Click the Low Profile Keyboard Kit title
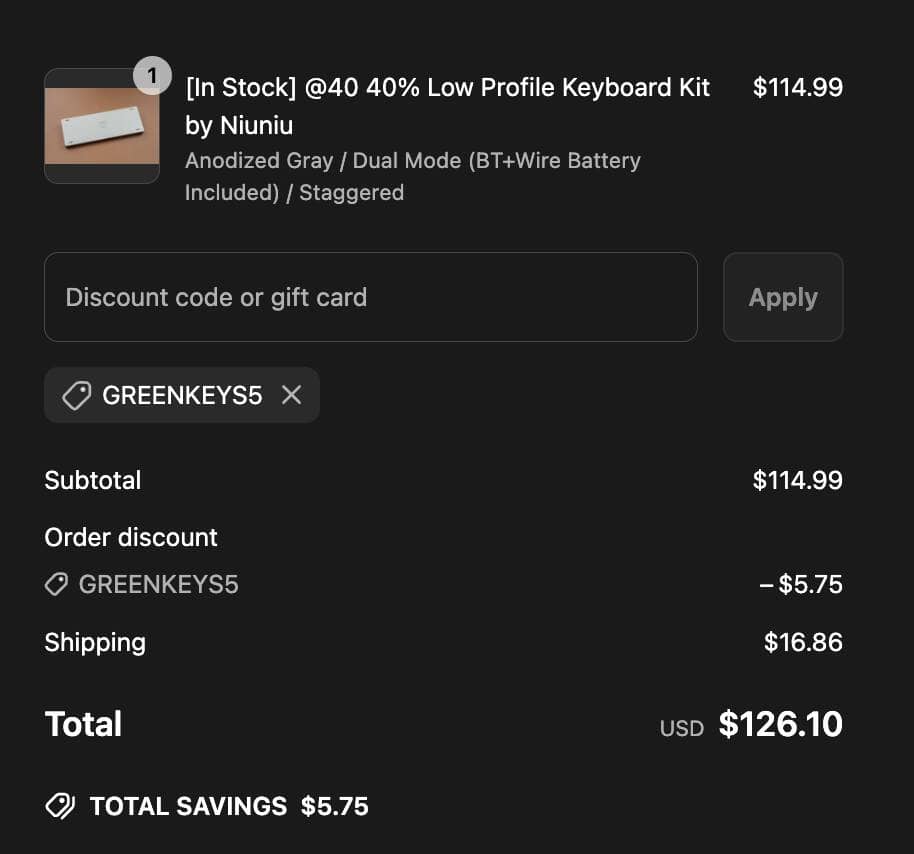This screenshot has height=854, width=914. tap(447, 106)
